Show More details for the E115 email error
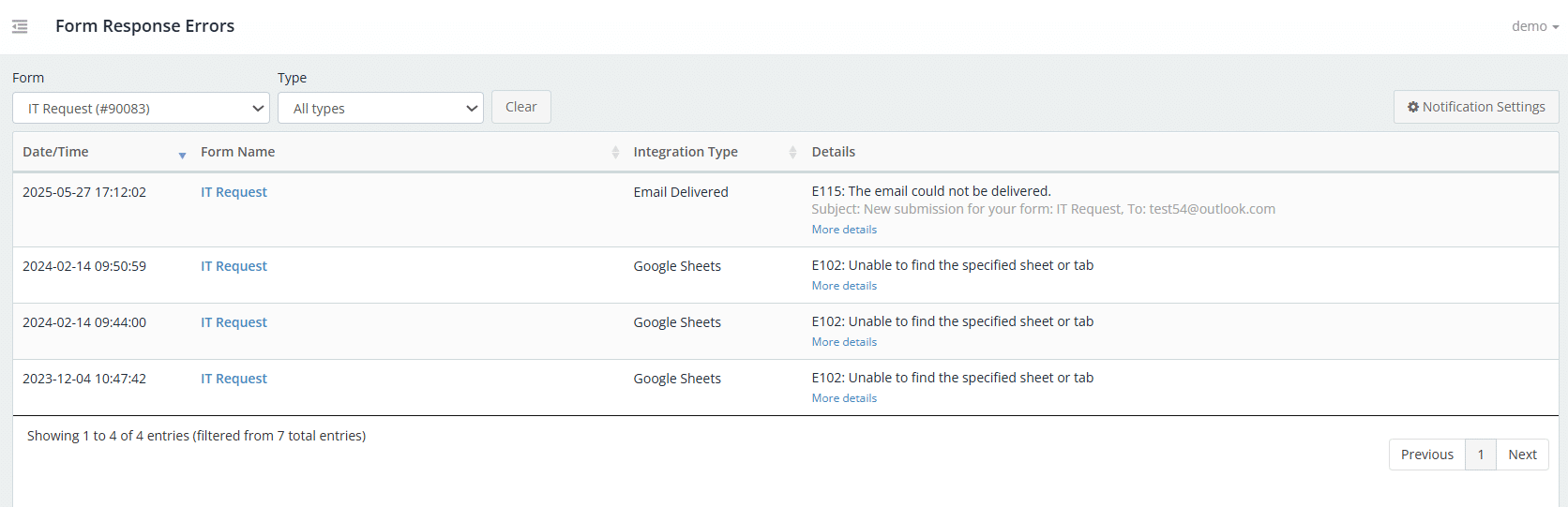Screen dimensions: 1568x507 coord(844,230)
